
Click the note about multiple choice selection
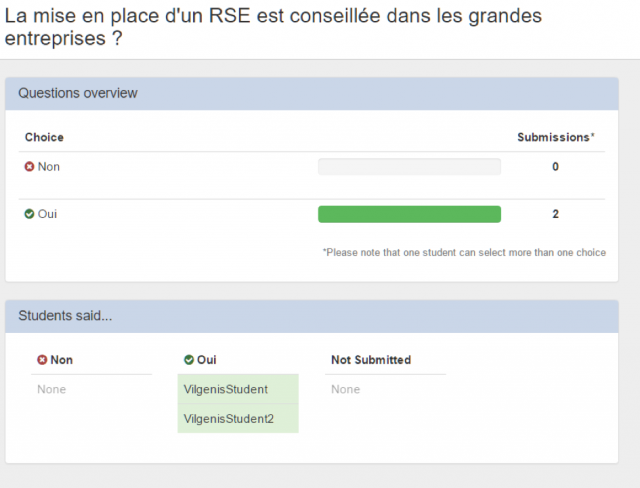tap(464, 253)
